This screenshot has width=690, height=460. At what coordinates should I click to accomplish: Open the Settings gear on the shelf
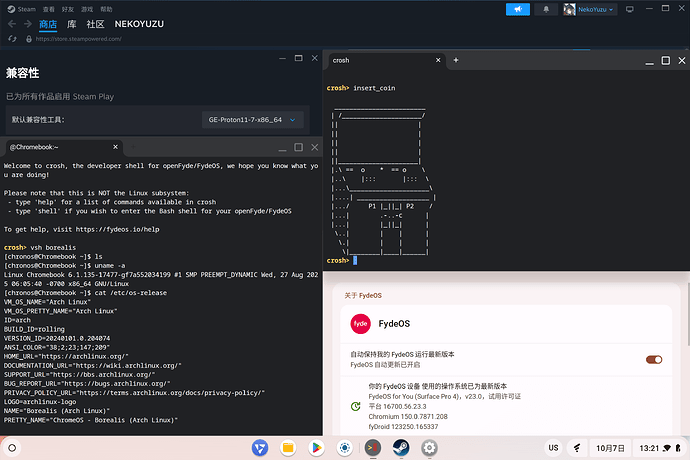[429, 448]
